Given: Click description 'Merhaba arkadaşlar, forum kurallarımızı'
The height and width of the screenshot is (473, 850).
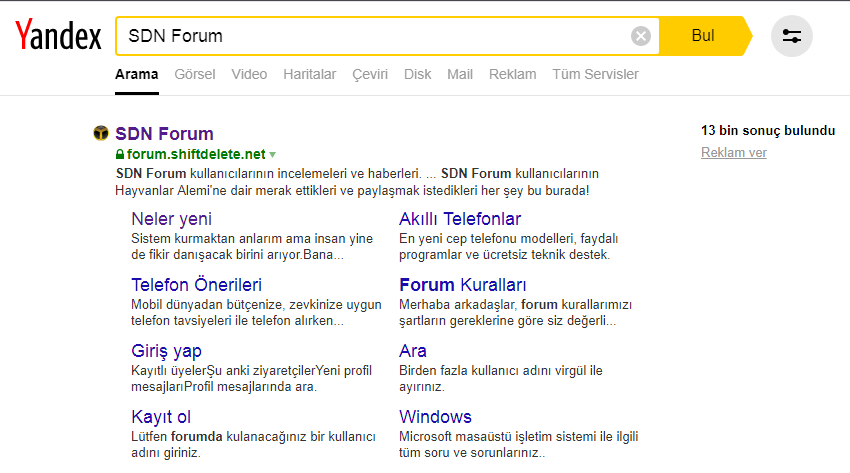Looking at the screenshot, I should pos(515,304).
